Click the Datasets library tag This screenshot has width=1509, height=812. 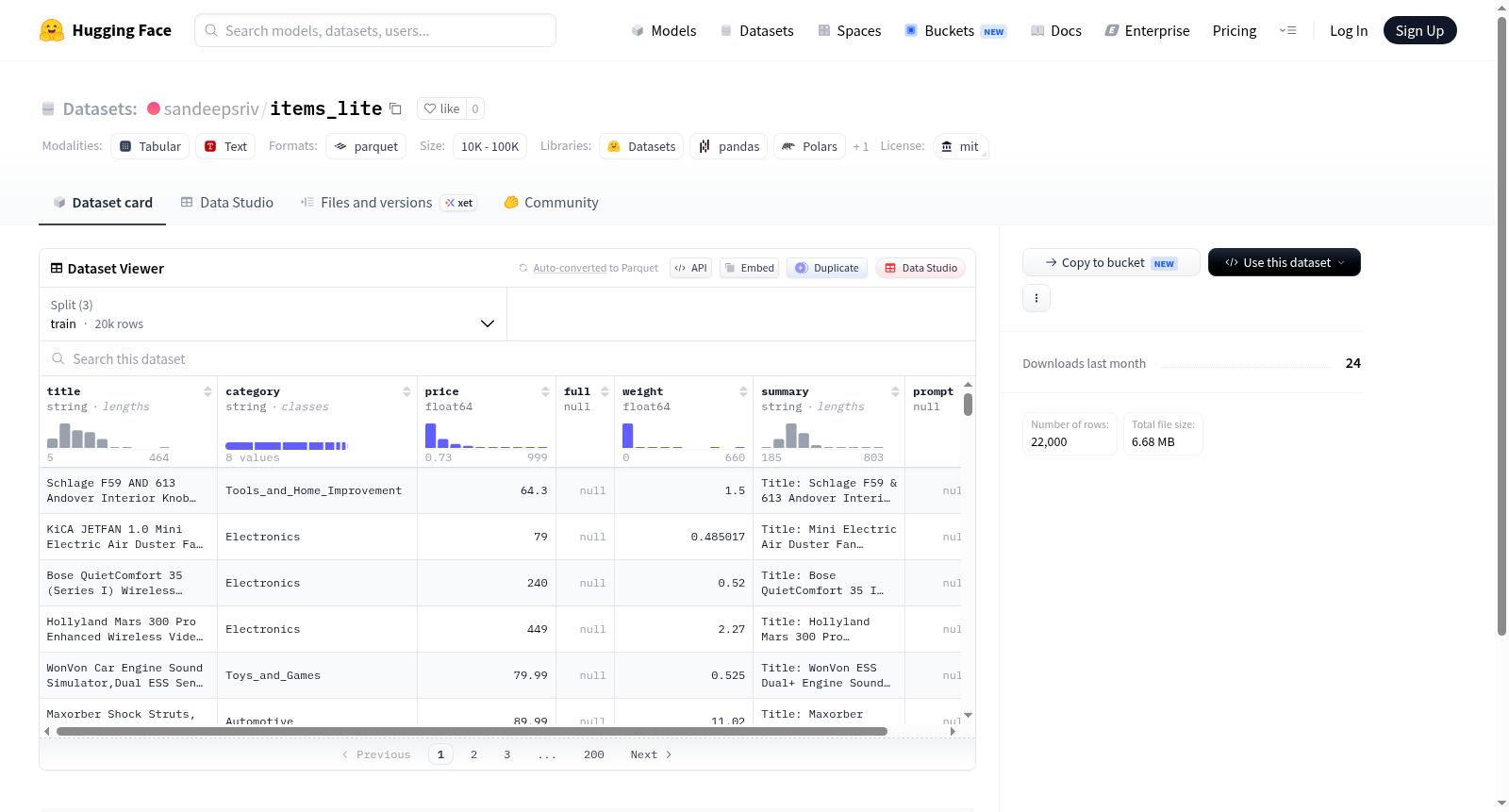pyautogui.click(x=641, y=146)
